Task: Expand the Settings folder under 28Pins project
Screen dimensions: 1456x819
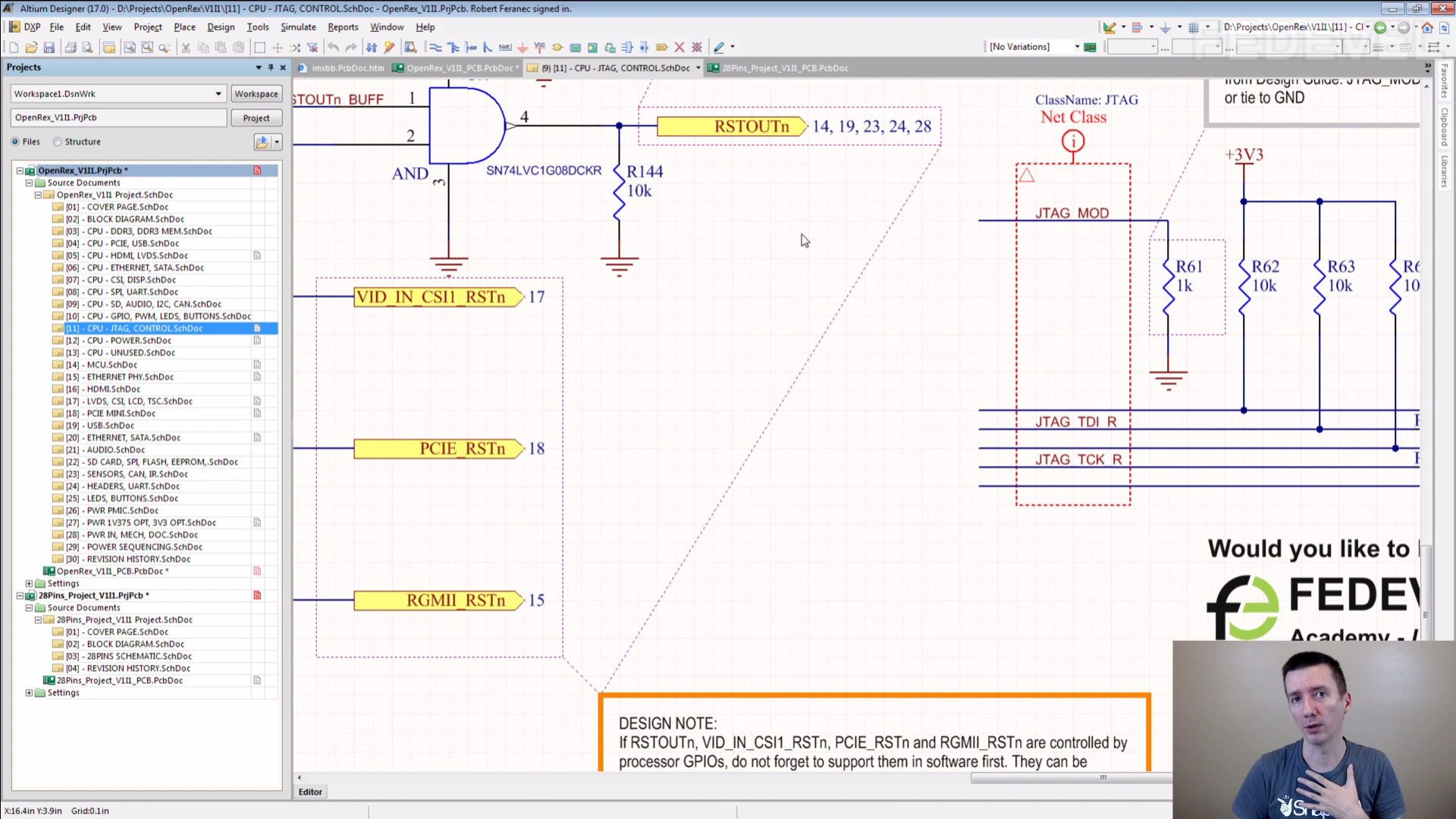Action: (x=30, y=693)
